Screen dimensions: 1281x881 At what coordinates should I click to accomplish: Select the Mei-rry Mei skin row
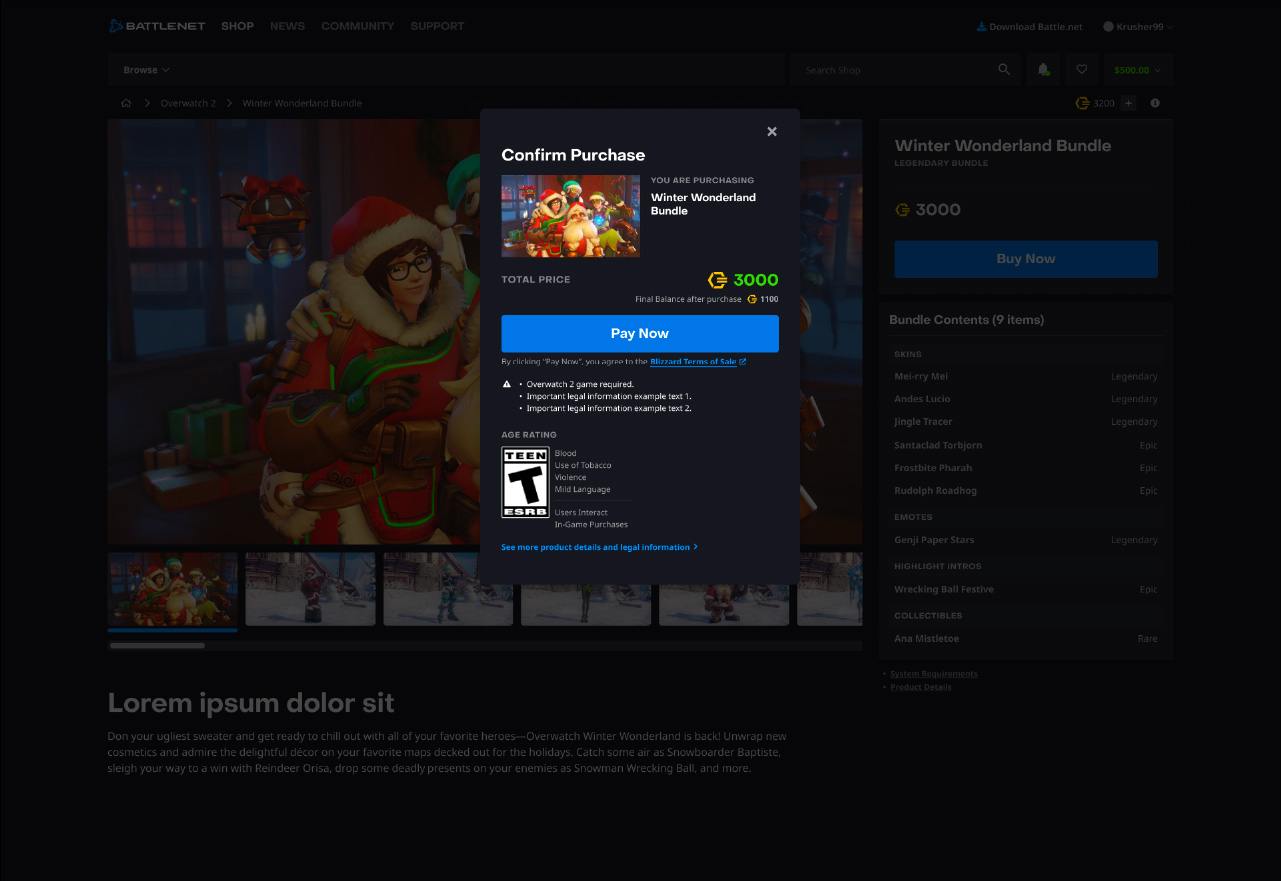[1026, 376]
